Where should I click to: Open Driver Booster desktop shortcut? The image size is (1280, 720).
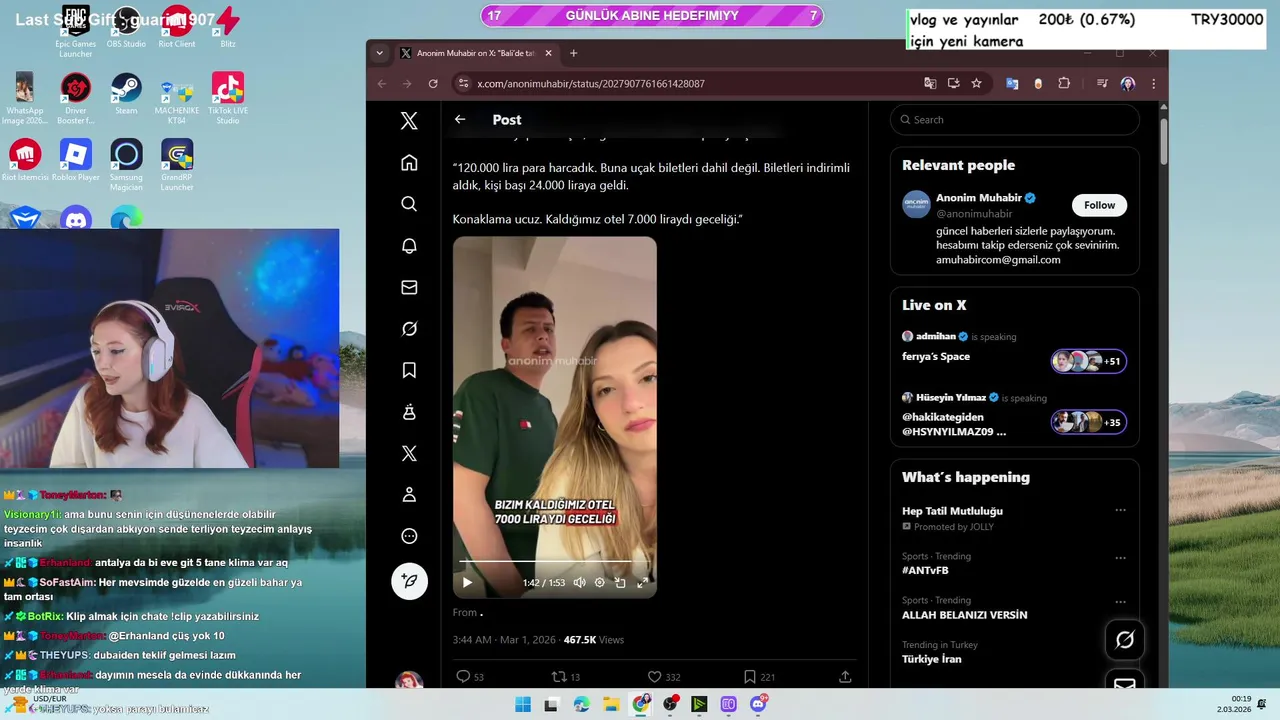(76, 98)
